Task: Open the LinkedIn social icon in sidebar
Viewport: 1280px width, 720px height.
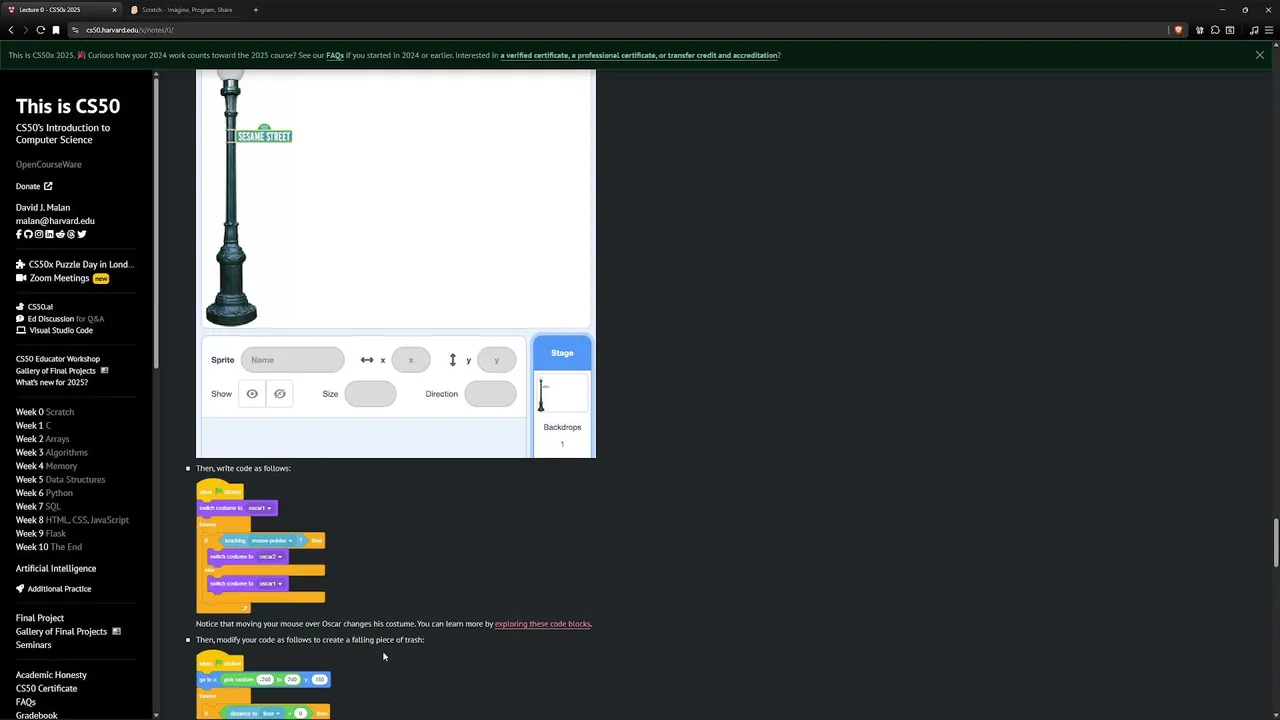Action: tap(49, 234)
